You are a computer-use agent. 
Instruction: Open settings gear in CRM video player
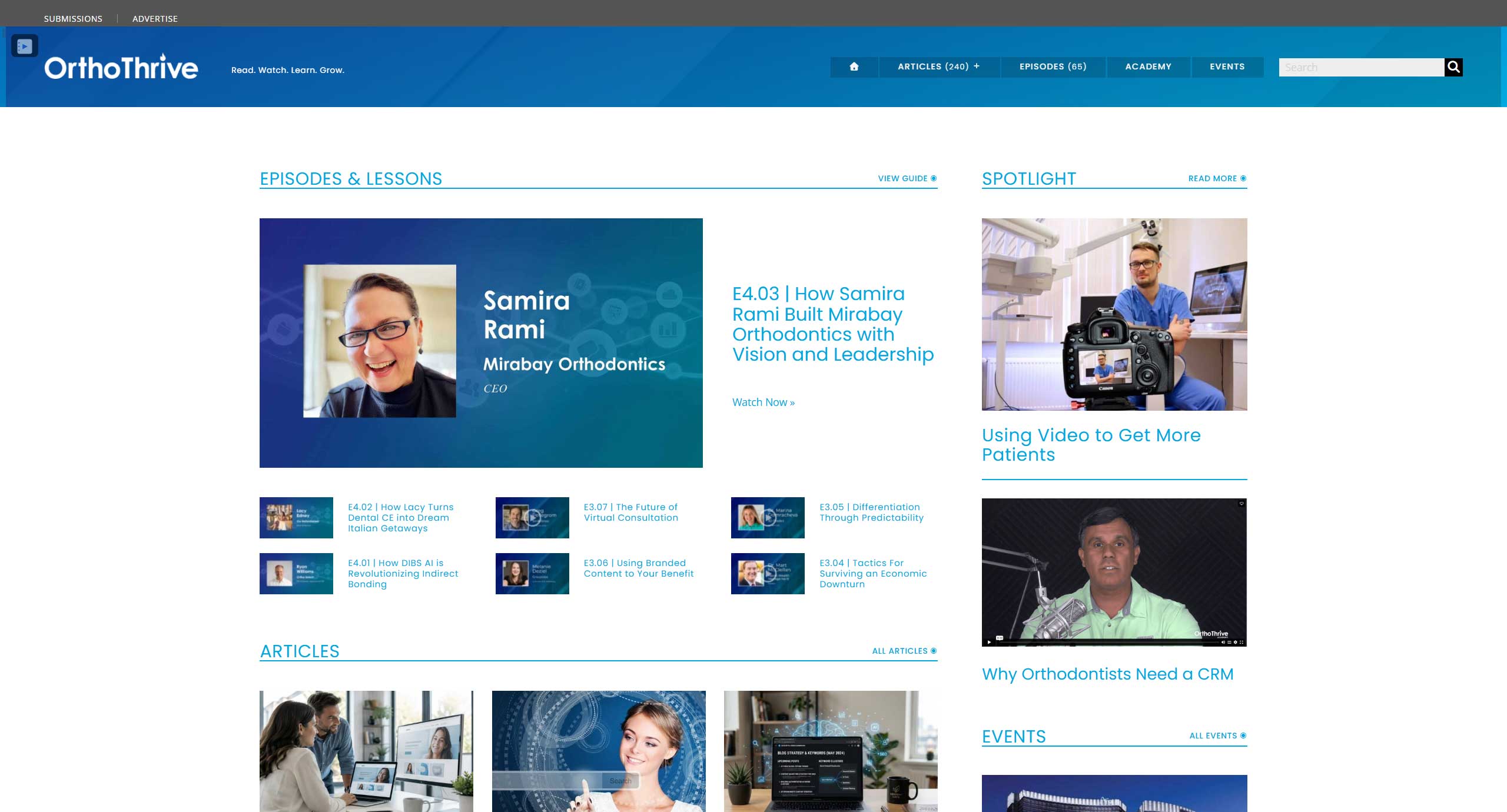pos(1235,642)
